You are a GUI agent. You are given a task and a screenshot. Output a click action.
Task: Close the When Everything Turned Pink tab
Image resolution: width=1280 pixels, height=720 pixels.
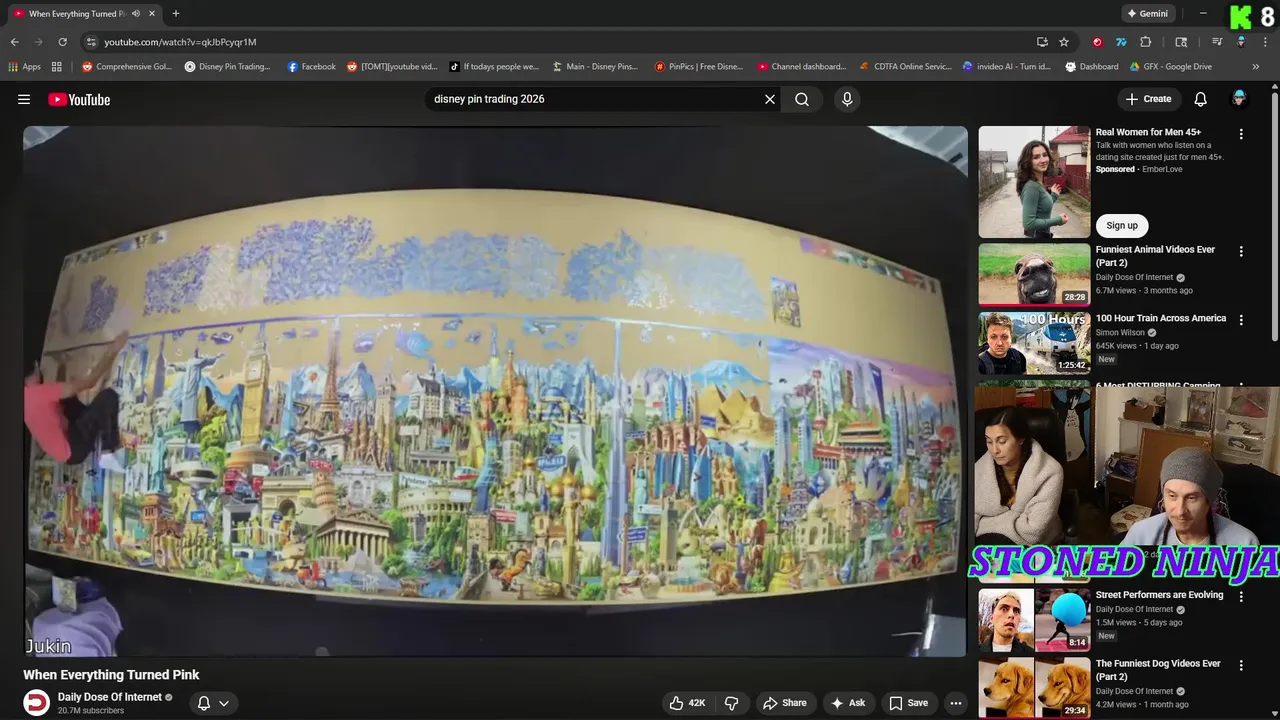point(152,14)
